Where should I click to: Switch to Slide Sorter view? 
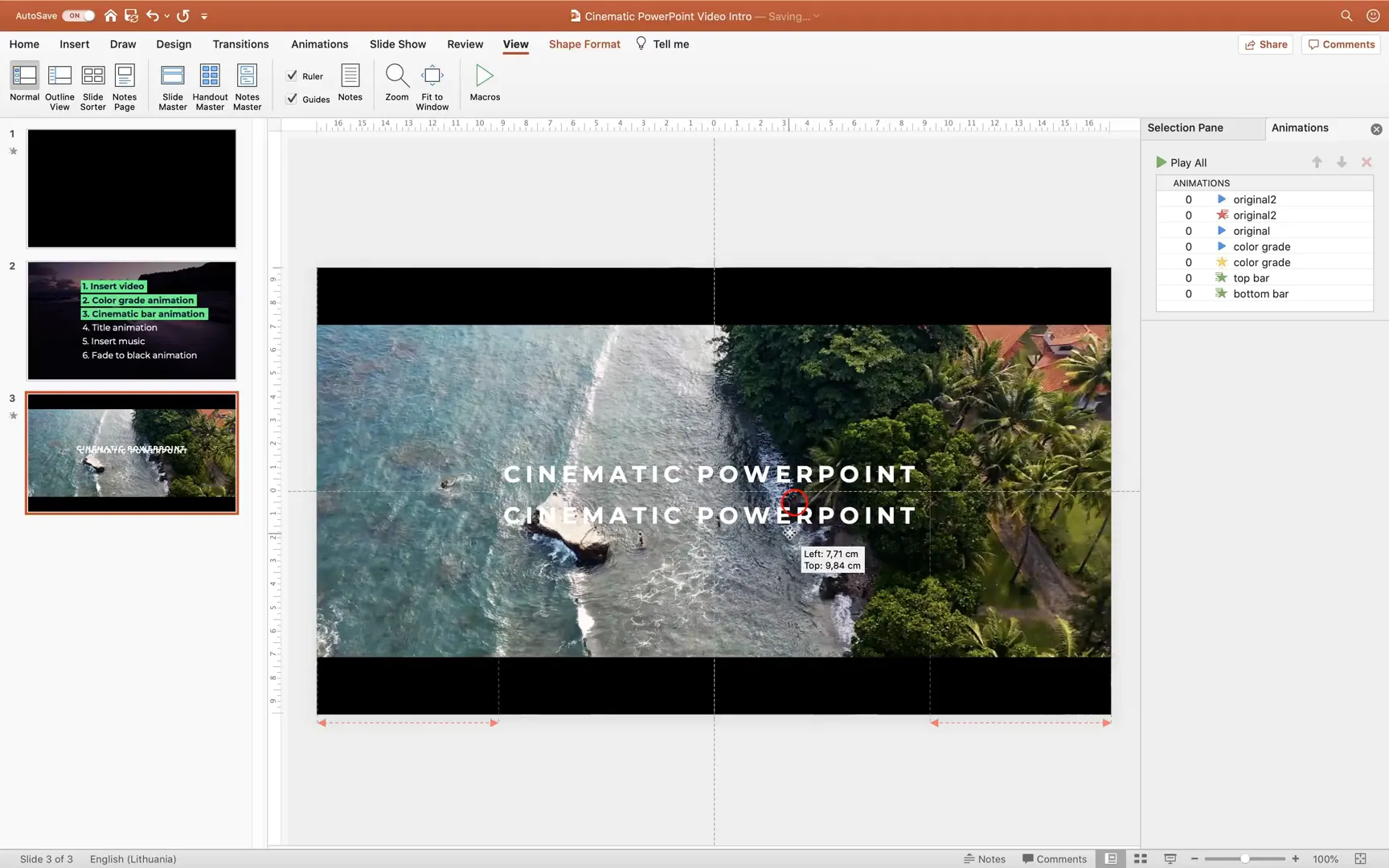tap(92, 84)
